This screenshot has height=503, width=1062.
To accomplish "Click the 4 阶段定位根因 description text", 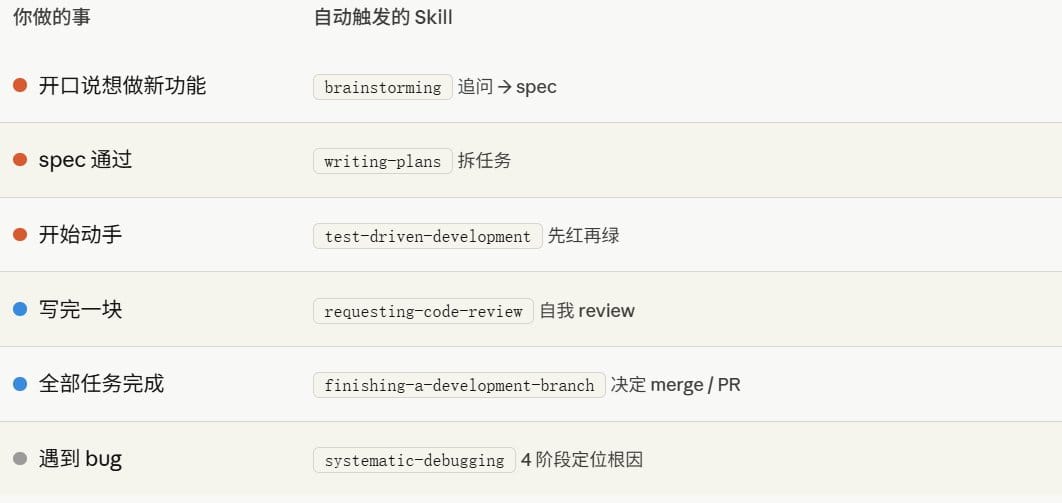I will pyautogui.click(x=582, y=460).
